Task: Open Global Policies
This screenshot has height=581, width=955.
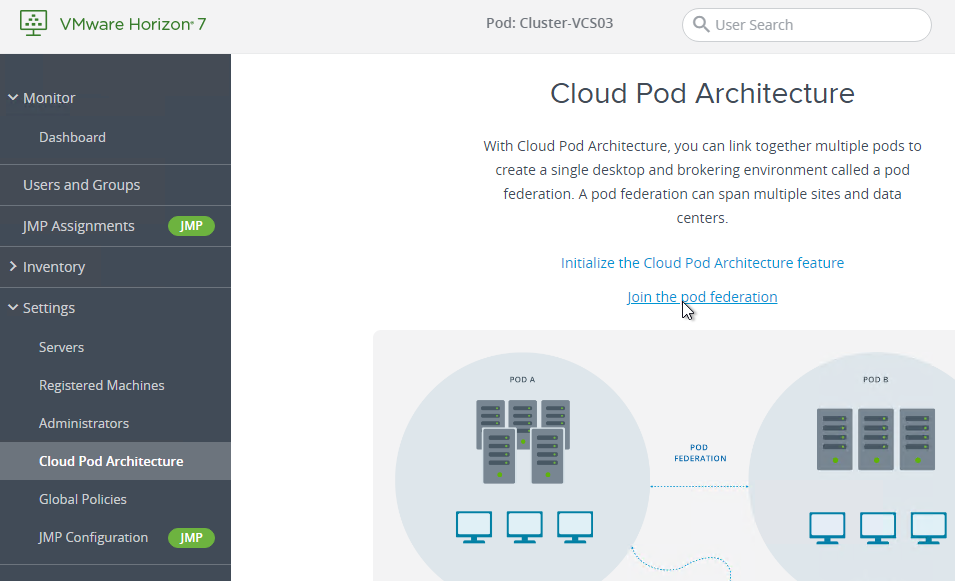Action: pos(83,499)
